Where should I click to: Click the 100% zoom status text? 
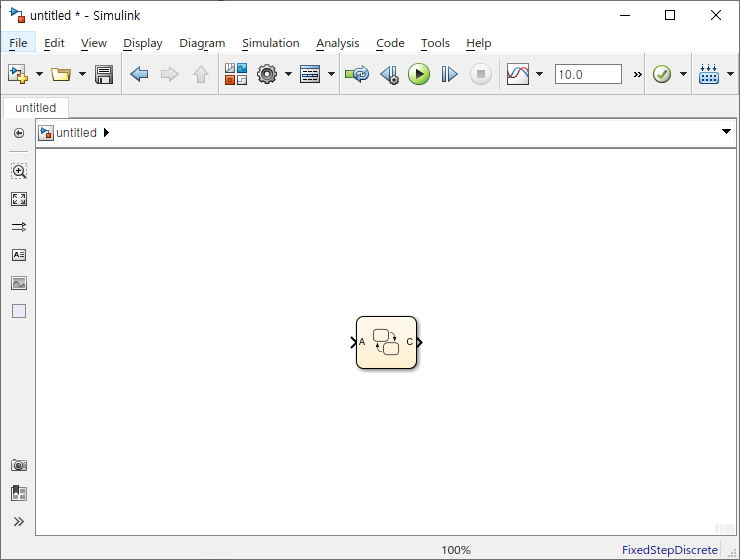[x=456, y=550]
